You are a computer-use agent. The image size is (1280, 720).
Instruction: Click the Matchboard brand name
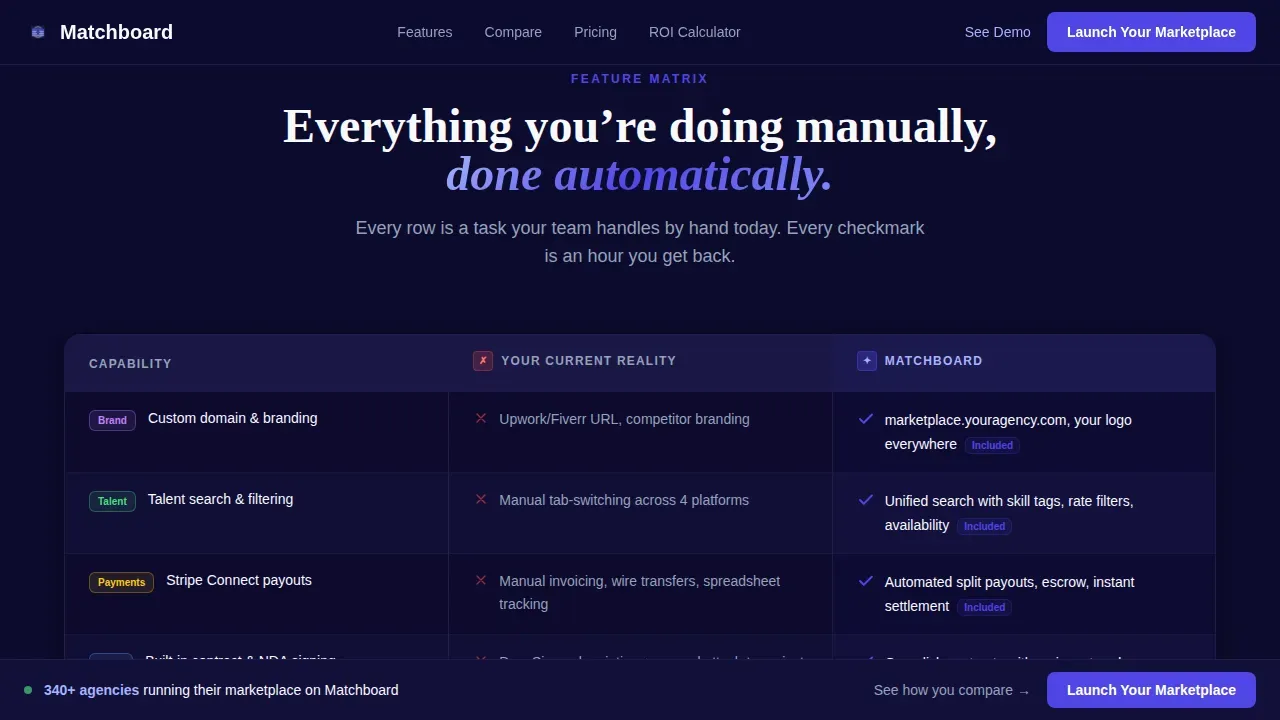coord(116,32)
